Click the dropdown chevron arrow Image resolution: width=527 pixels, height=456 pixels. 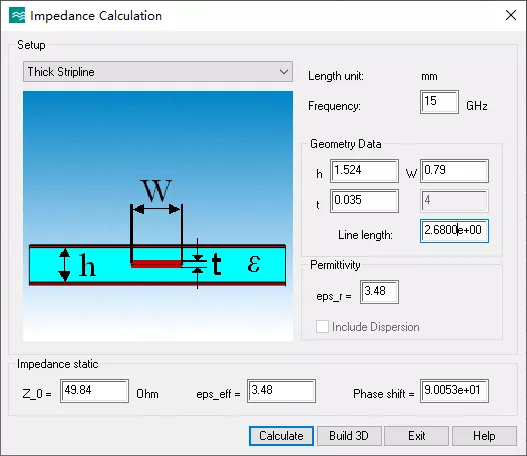(284, 72)
